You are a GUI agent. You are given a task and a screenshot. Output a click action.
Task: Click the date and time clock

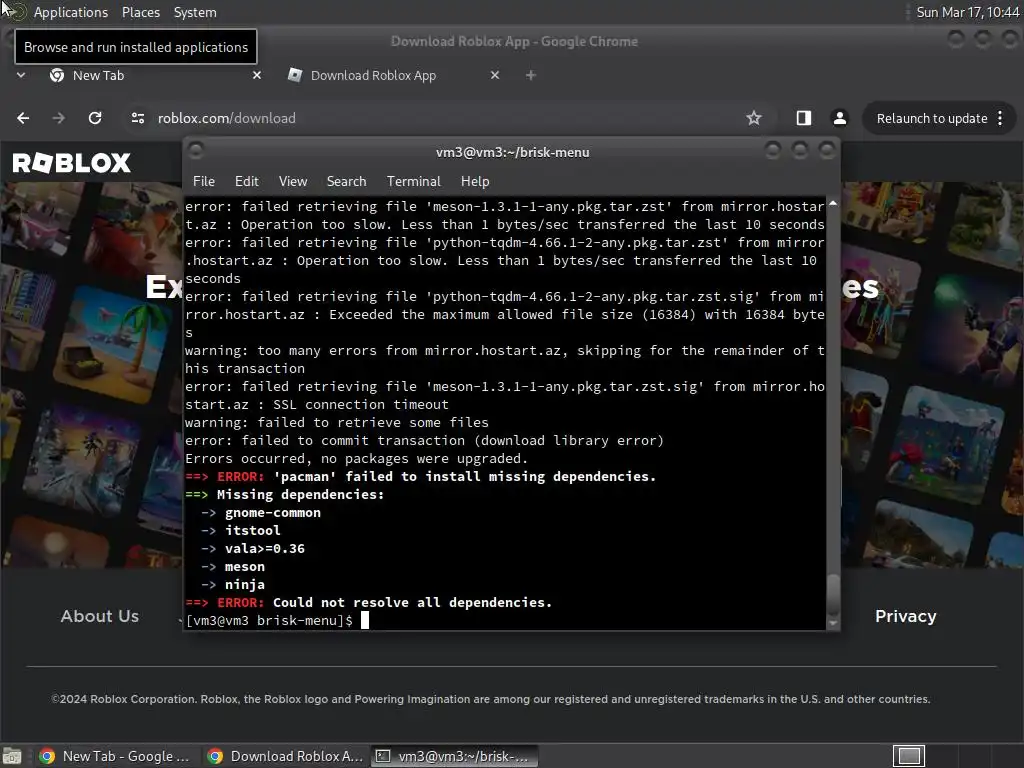coord(967,12)
